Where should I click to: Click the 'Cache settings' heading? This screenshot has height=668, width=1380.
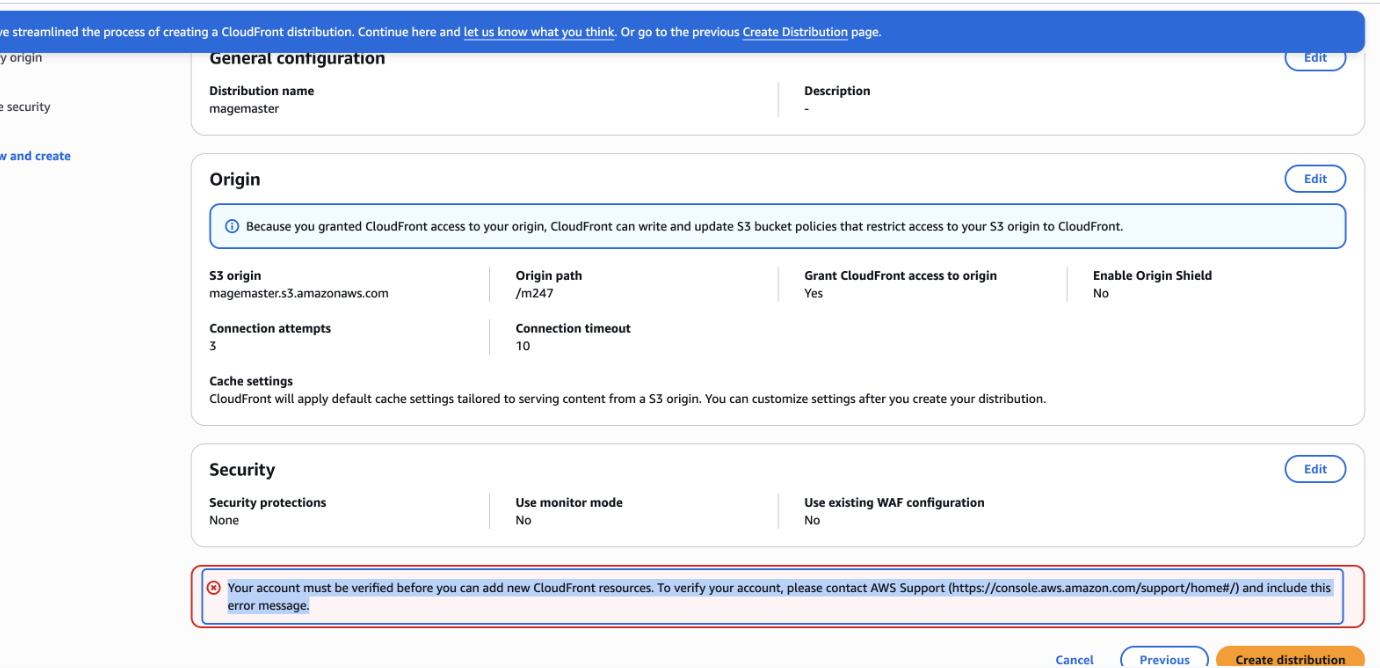(x=251, y=381)
